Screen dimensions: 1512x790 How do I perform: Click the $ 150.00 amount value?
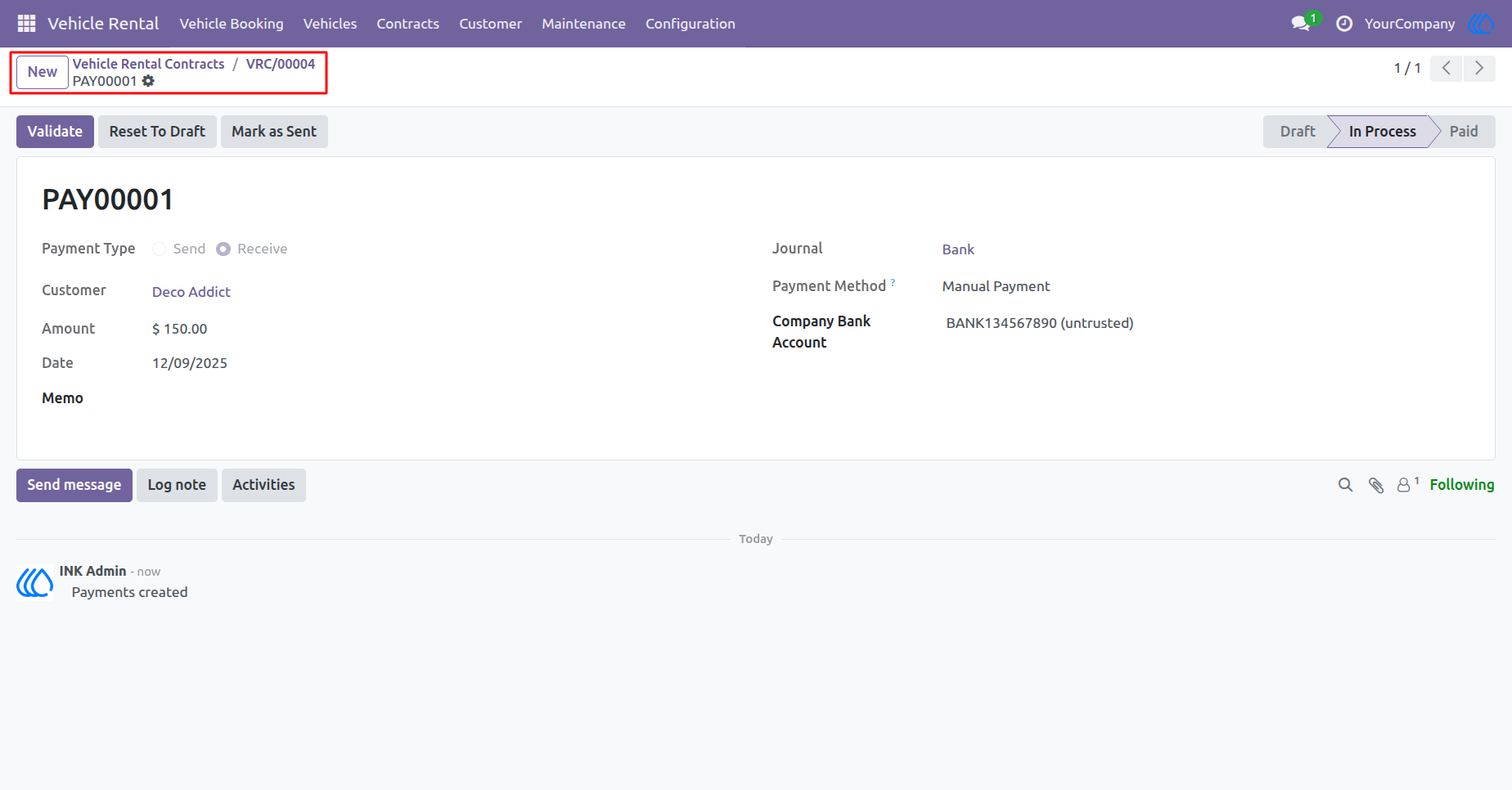(x=180, y=329)
